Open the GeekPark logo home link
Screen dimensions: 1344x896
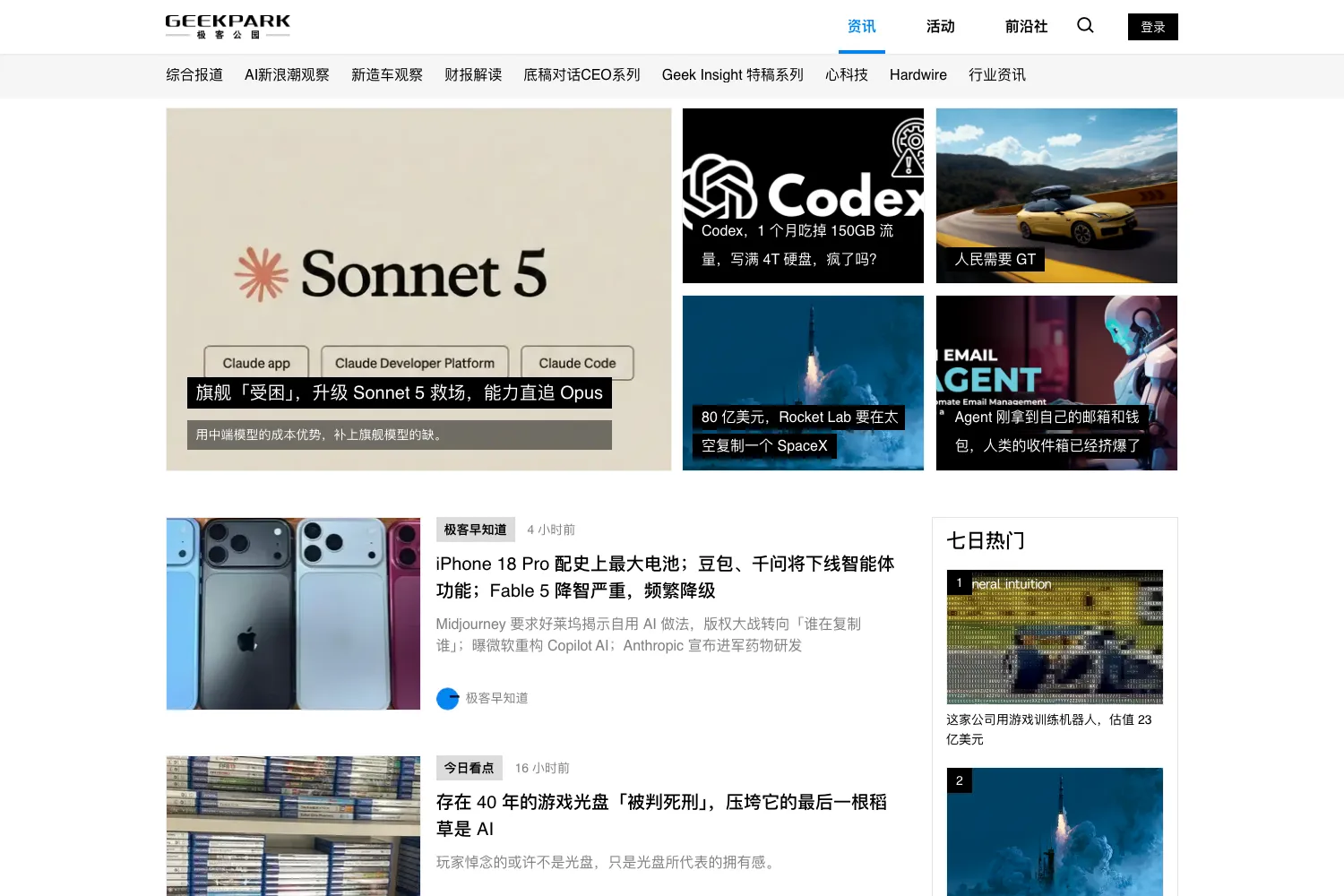[228, 26]
